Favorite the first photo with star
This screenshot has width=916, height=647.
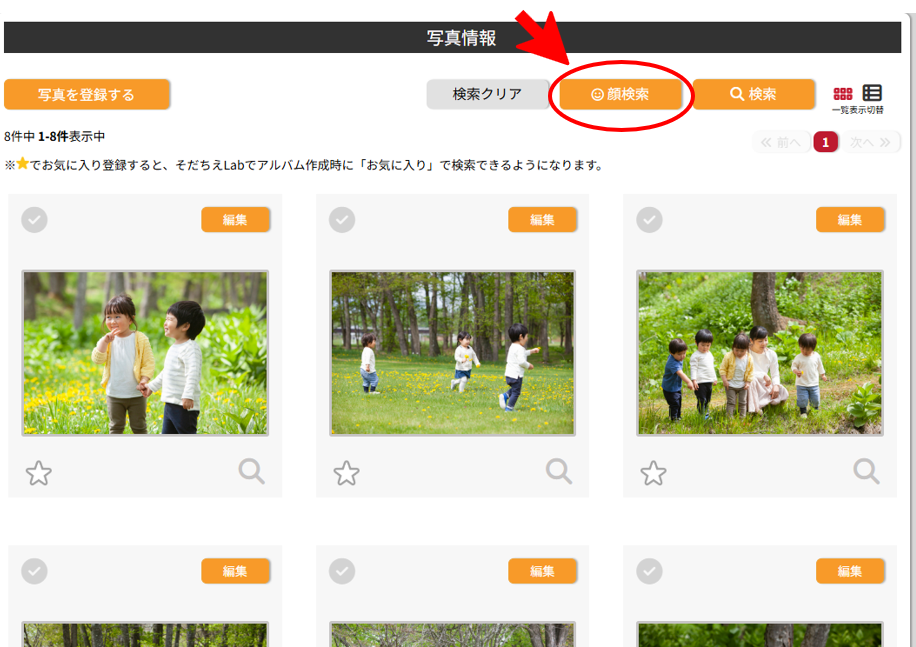[x=39, y=473]
